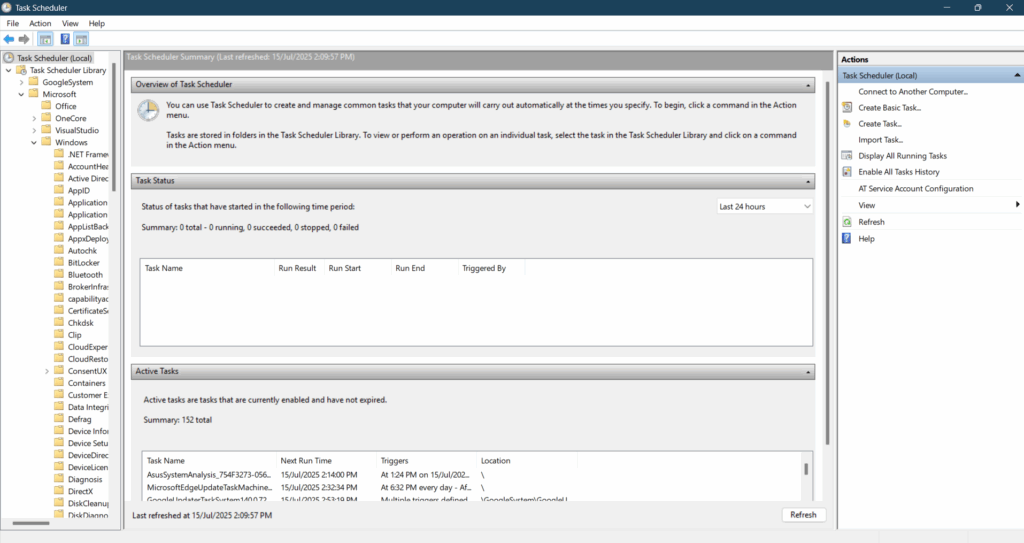The height and width of the screenshot is (543, 1024).
Task: Click the Display All Running Tasks icon
Action: (847, 156)
